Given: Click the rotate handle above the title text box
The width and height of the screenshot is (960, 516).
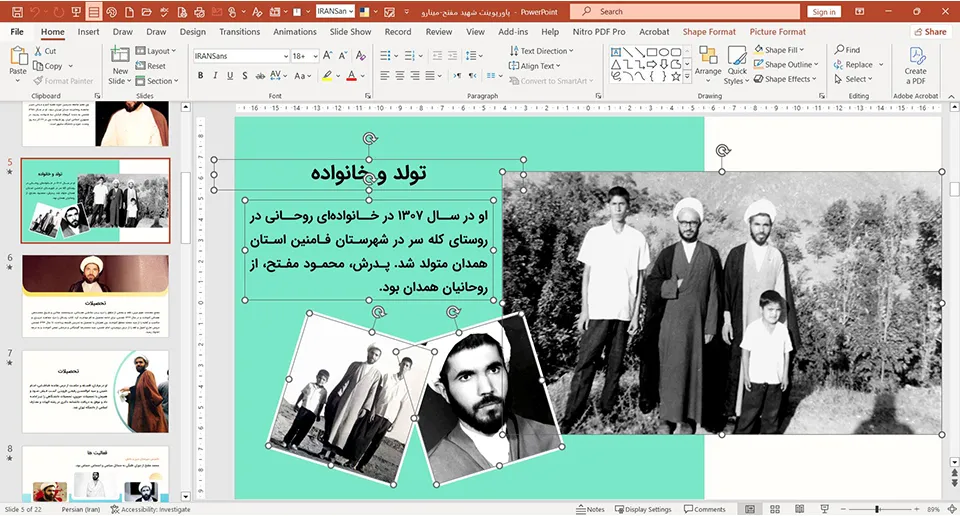Looking at the screenshot, I should 369,138.
